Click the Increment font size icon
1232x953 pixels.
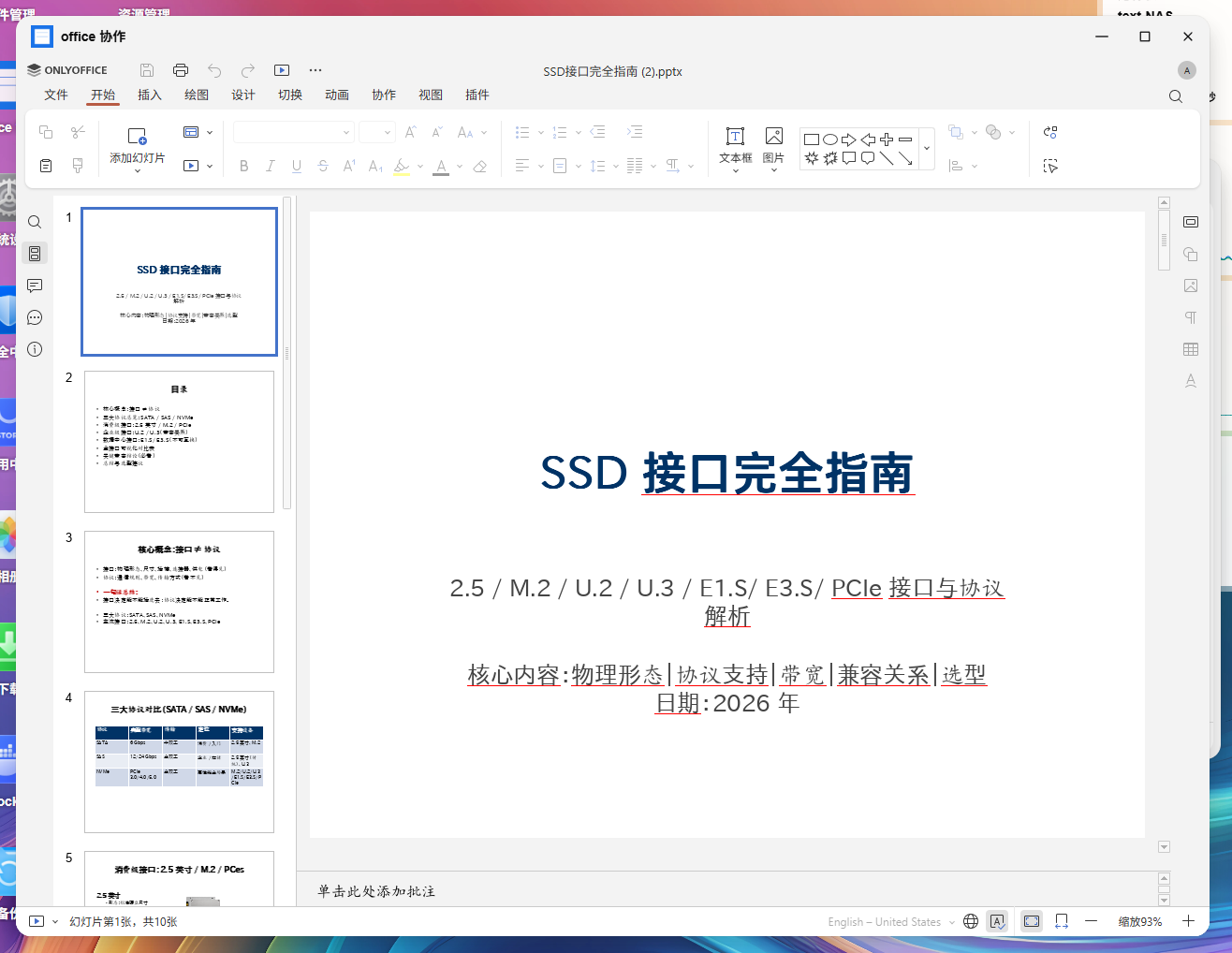[411, 132]
